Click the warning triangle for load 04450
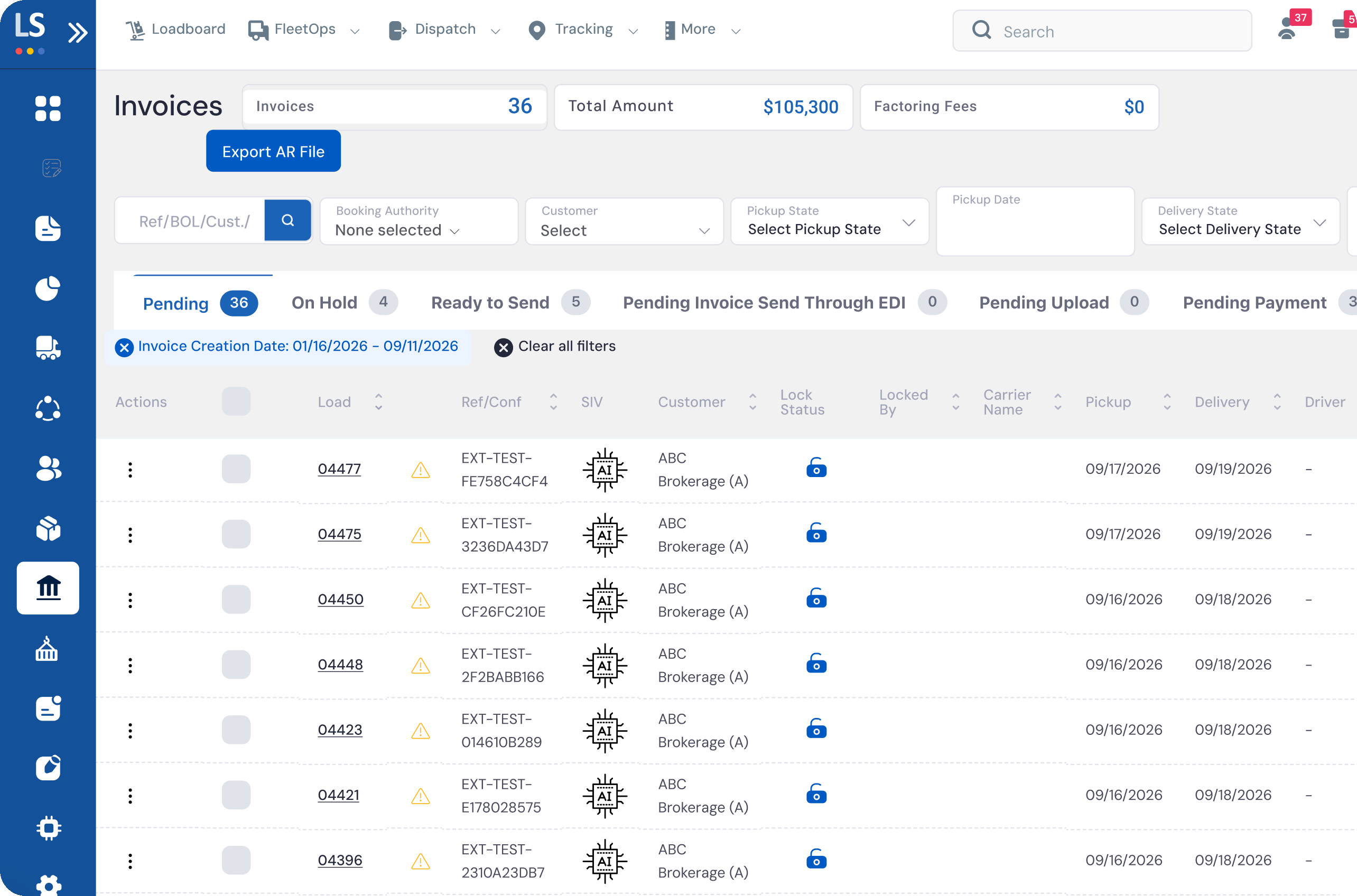Image resolution: width=1357 pixels, height=896 pixels. click(420, 601)
